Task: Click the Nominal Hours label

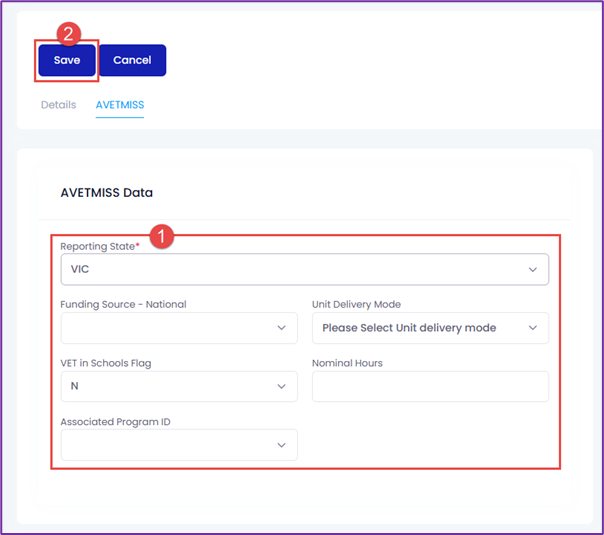Action: [347, 363]
